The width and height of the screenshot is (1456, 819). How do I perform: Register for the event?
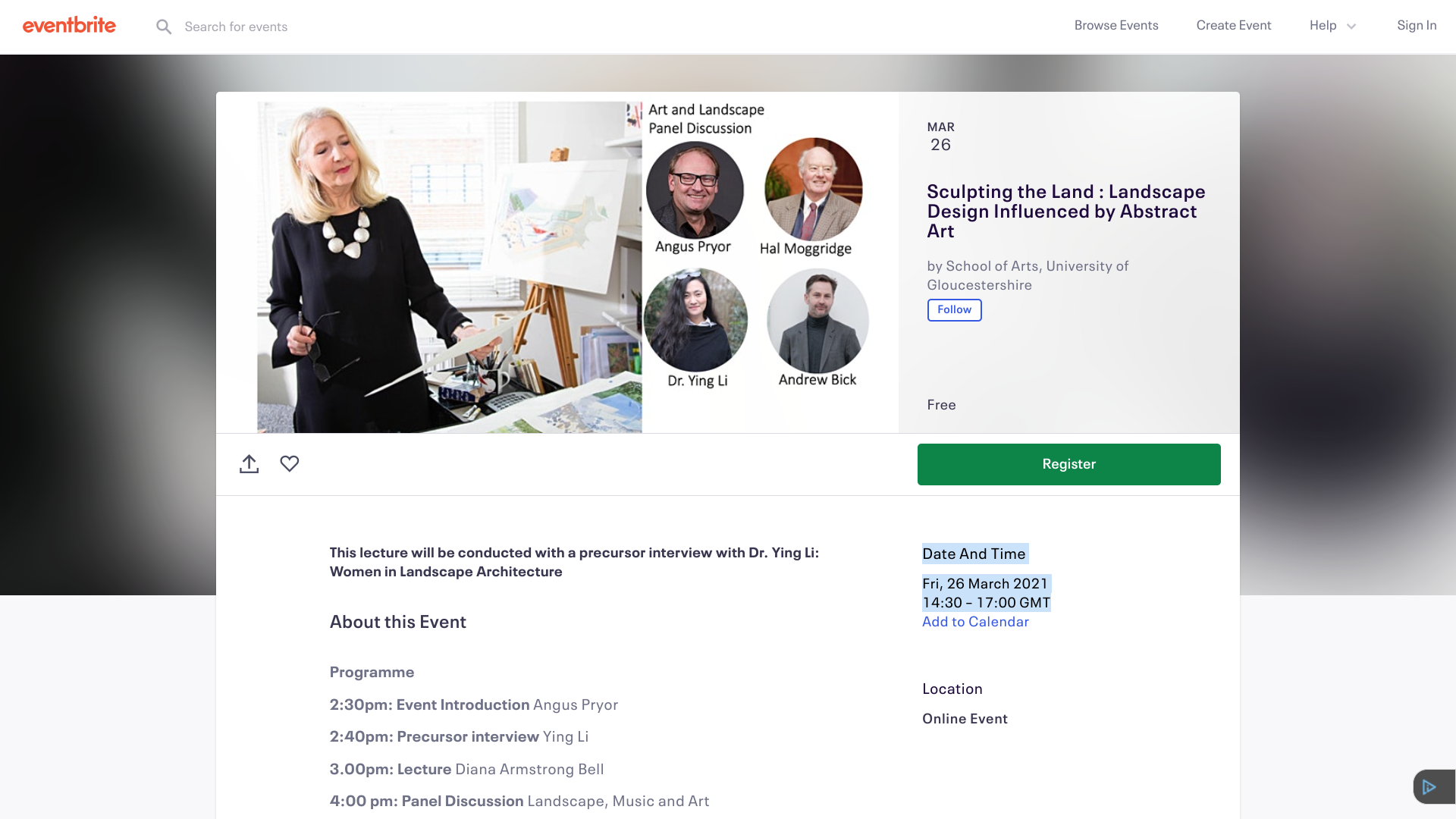(1068, 464)
